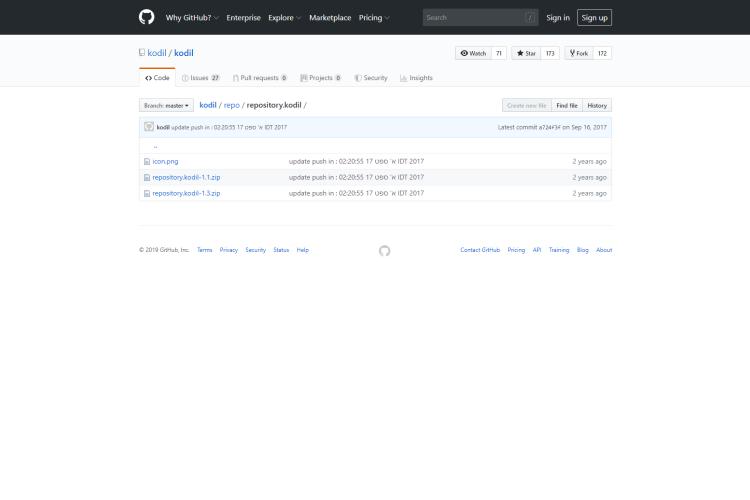Select the Find file button
The image size is (750, 500).
[x=567, y=105]
